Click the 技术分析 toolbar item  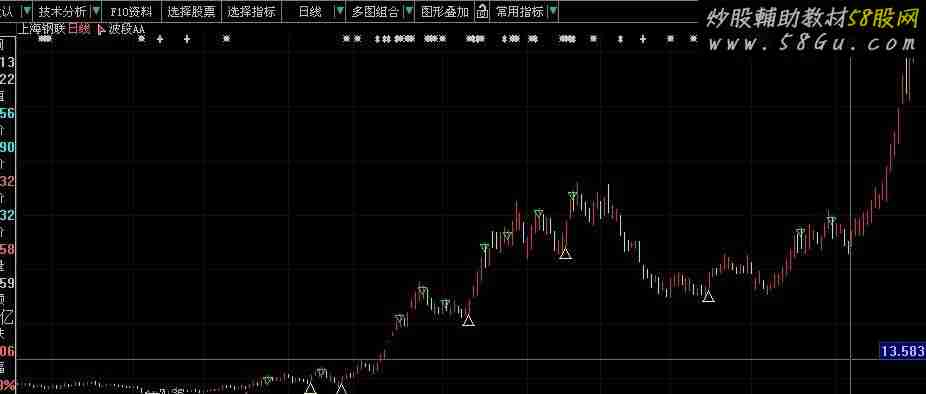[63, 11]
